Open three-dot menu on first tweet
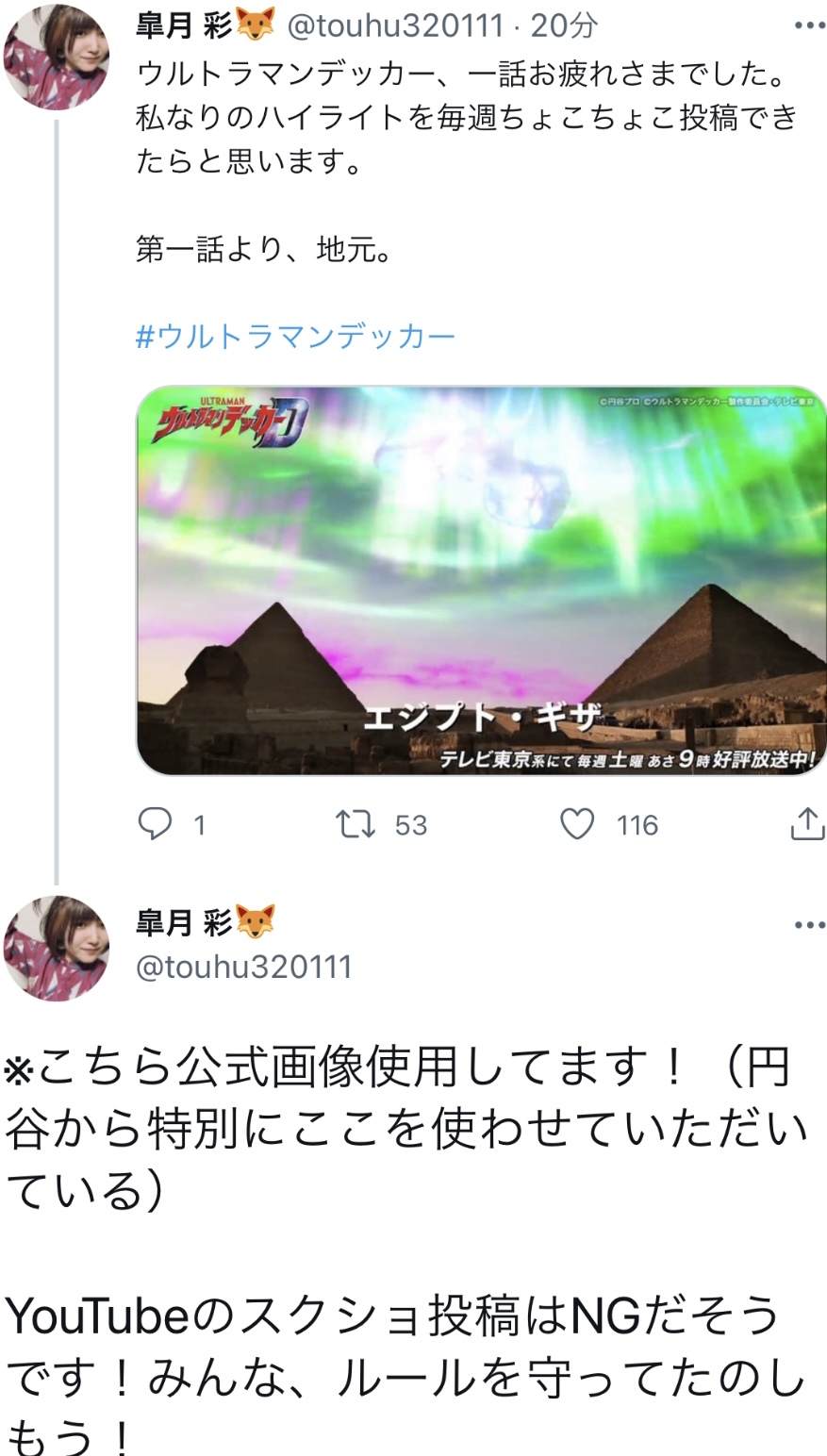Viewport: 827px width, 1456px height. [x=810, y=26]
